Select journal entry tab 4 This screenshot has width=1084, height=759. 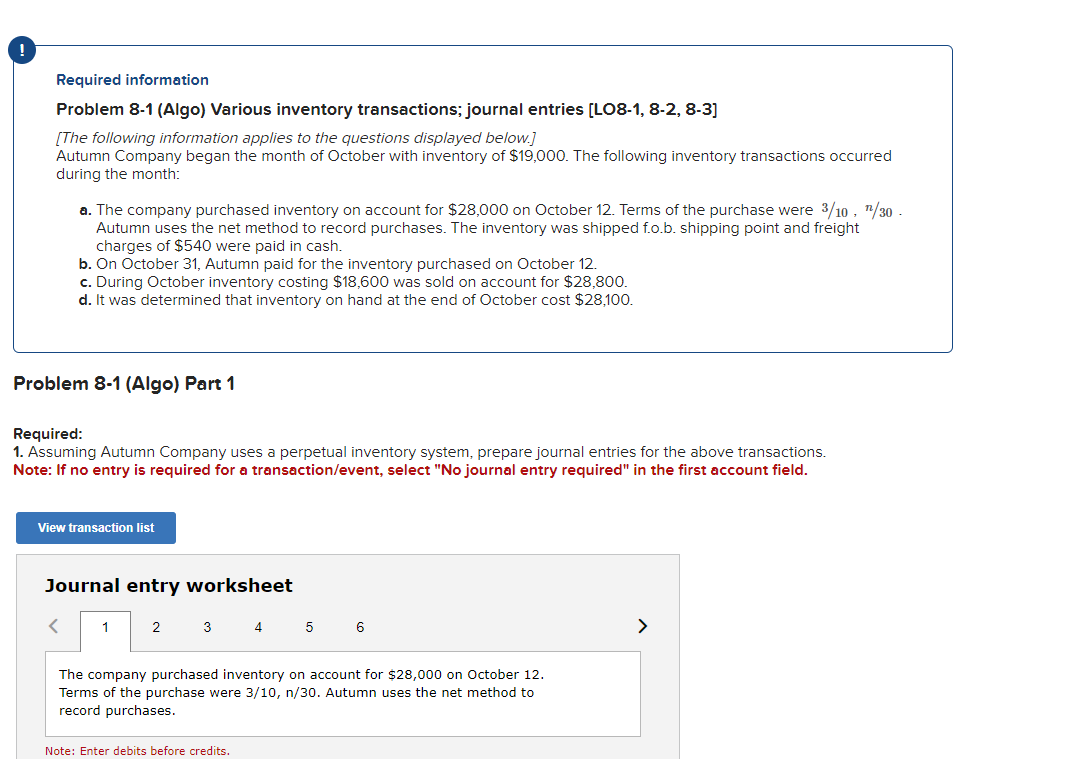(258, 626)
